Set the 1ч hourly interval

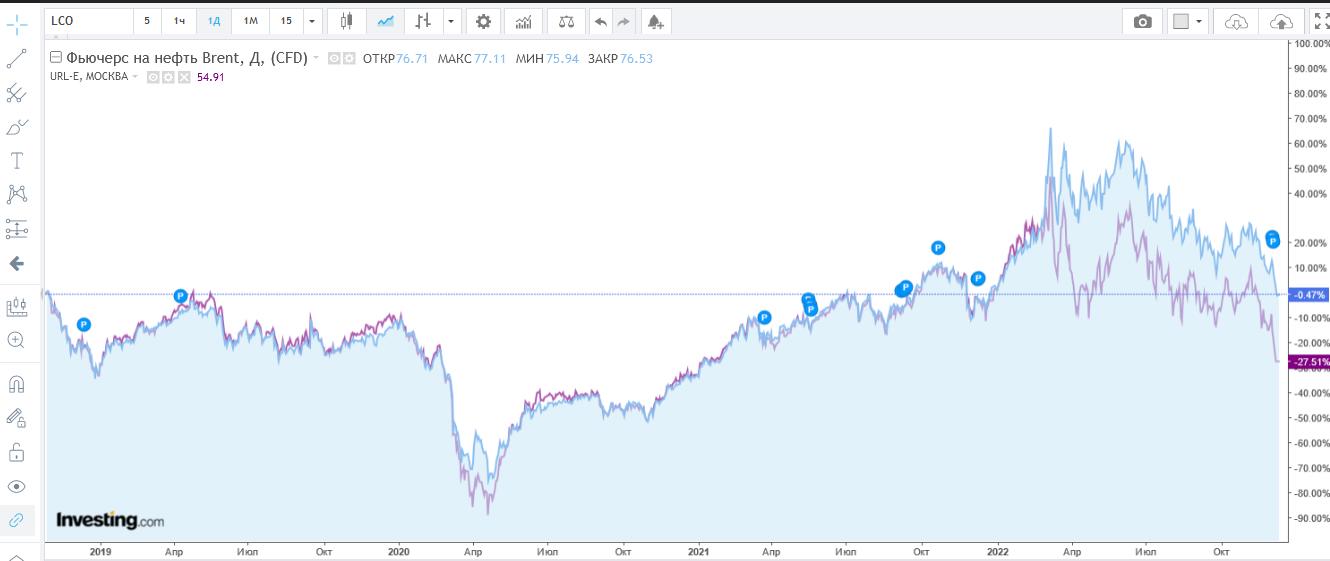tap(179, 20)
